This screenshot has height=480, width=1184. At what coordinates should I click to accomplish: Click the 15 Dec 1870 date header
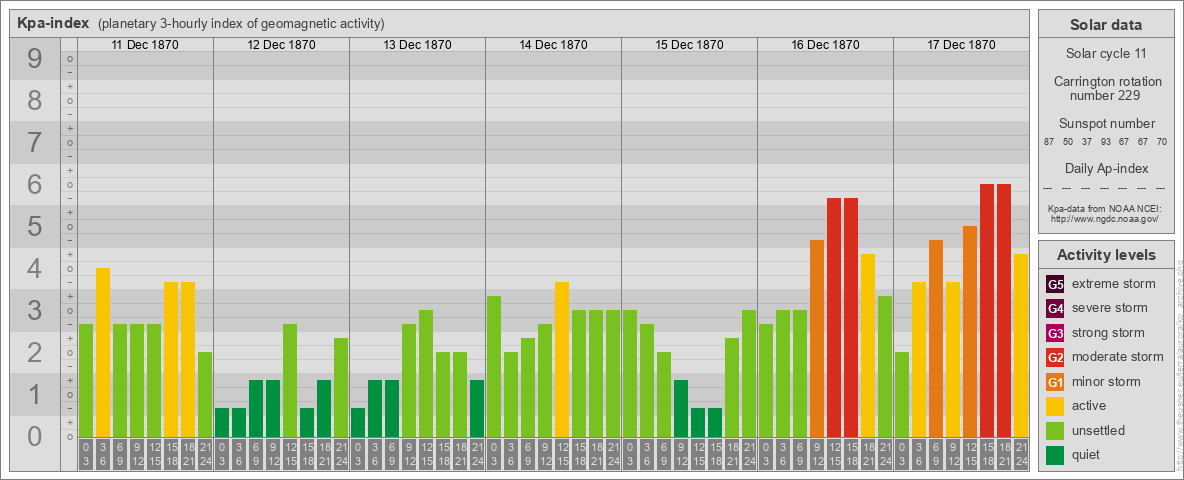689,45
